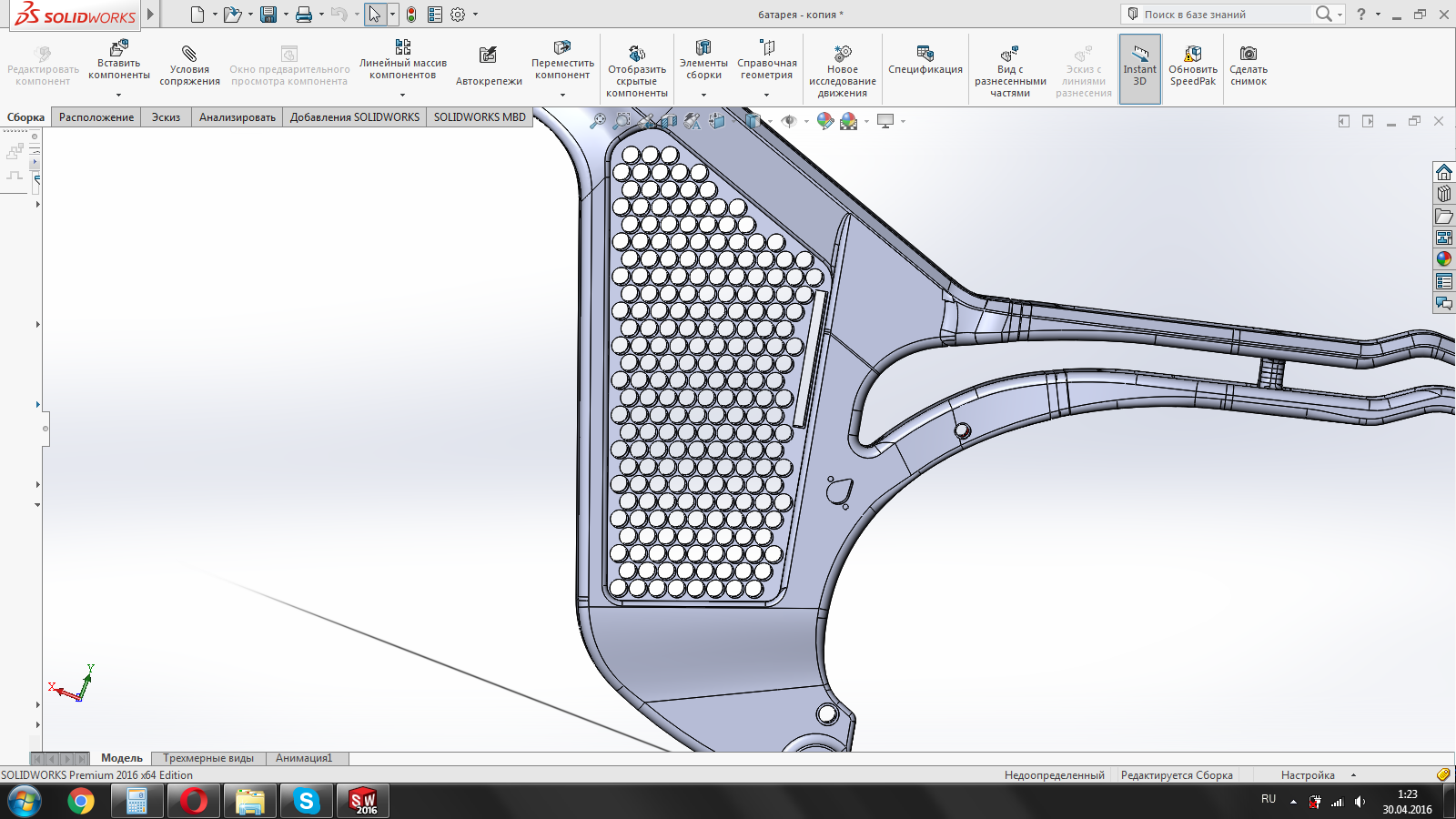Expand the Вставить компоненты dropdown arrow
Viewport: 1456px width, 819px height.
click(118, 95)
